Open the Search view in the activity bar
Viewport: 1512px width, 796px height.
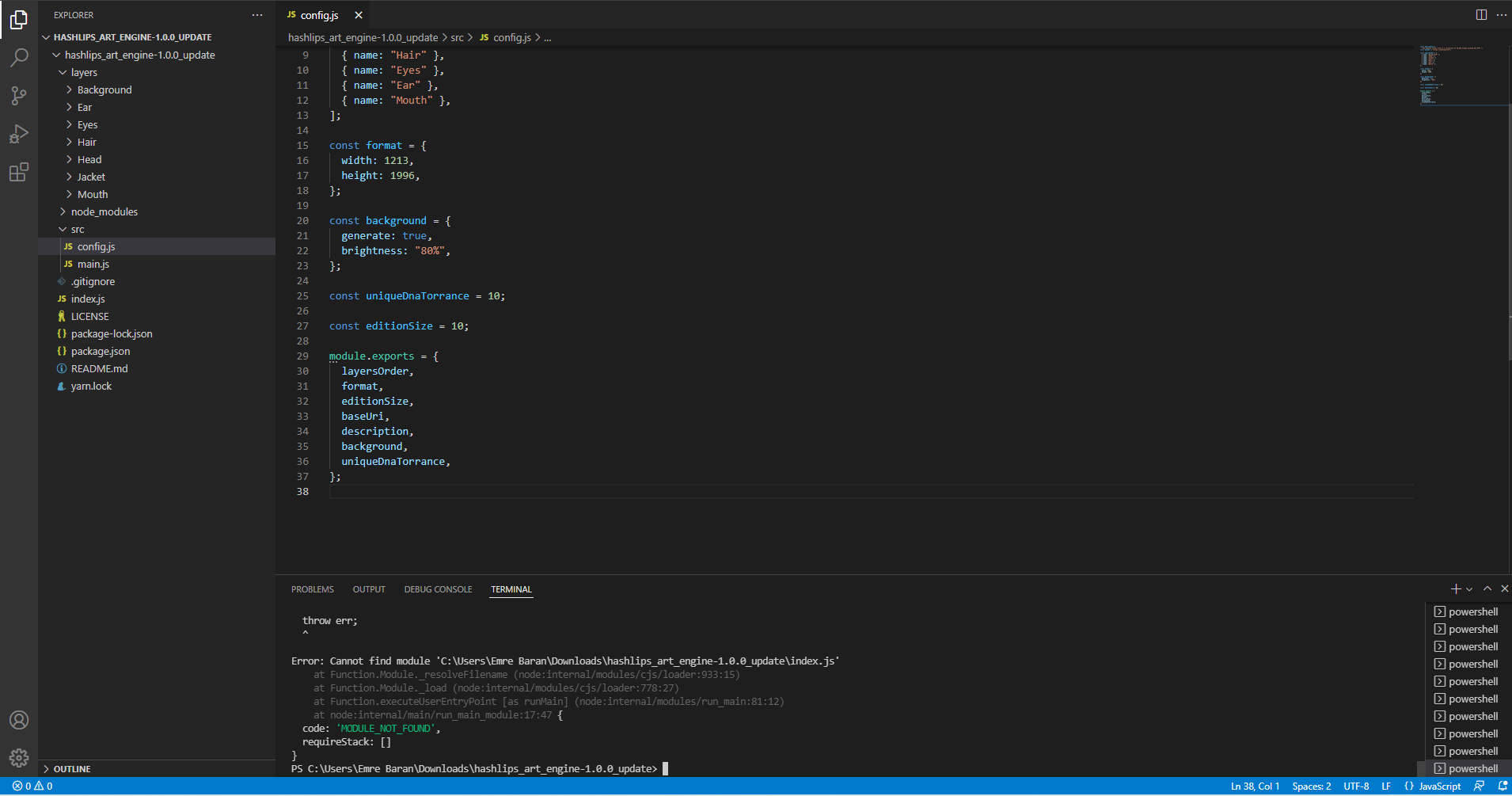click(19, 57)
